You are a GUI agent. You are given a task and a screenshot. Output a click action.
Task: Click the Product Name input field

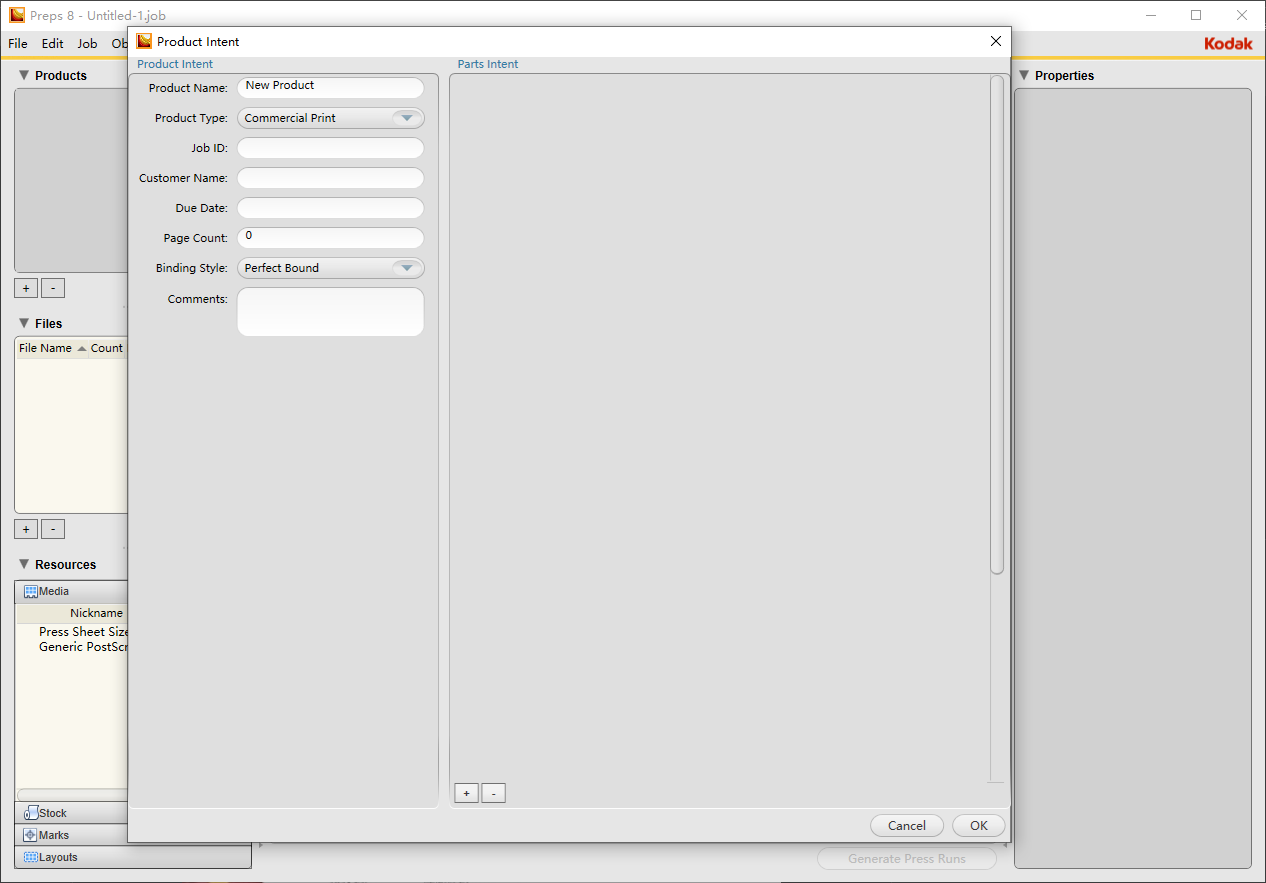(330, 88)
